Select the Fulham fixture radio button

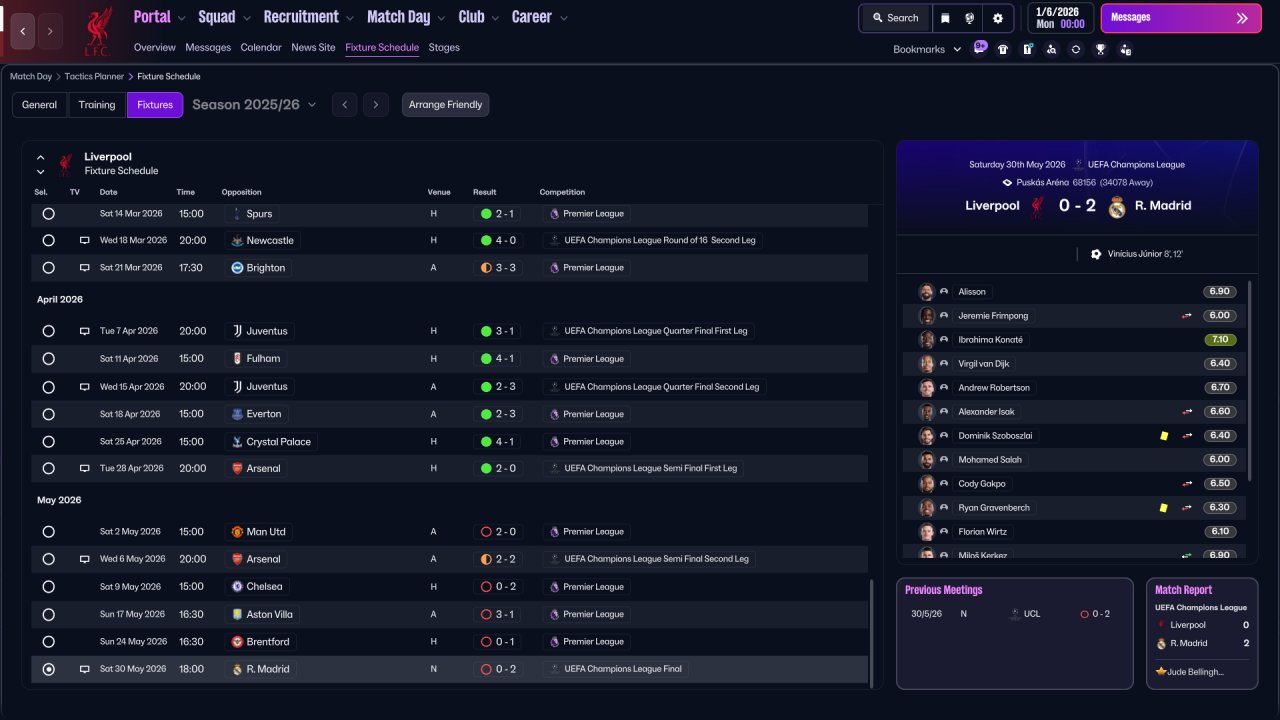[x=48, y=359]
